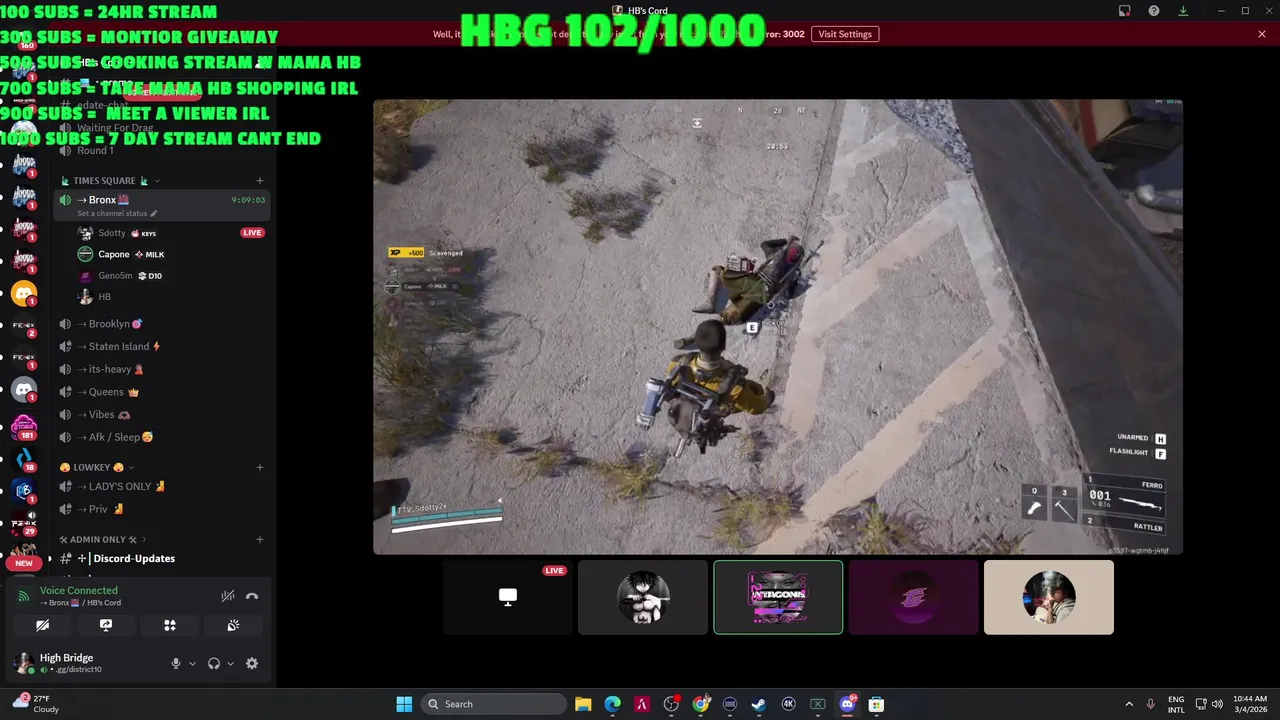
Task: Join the Vibes voice channel
Action: click(x=160, y=414)
